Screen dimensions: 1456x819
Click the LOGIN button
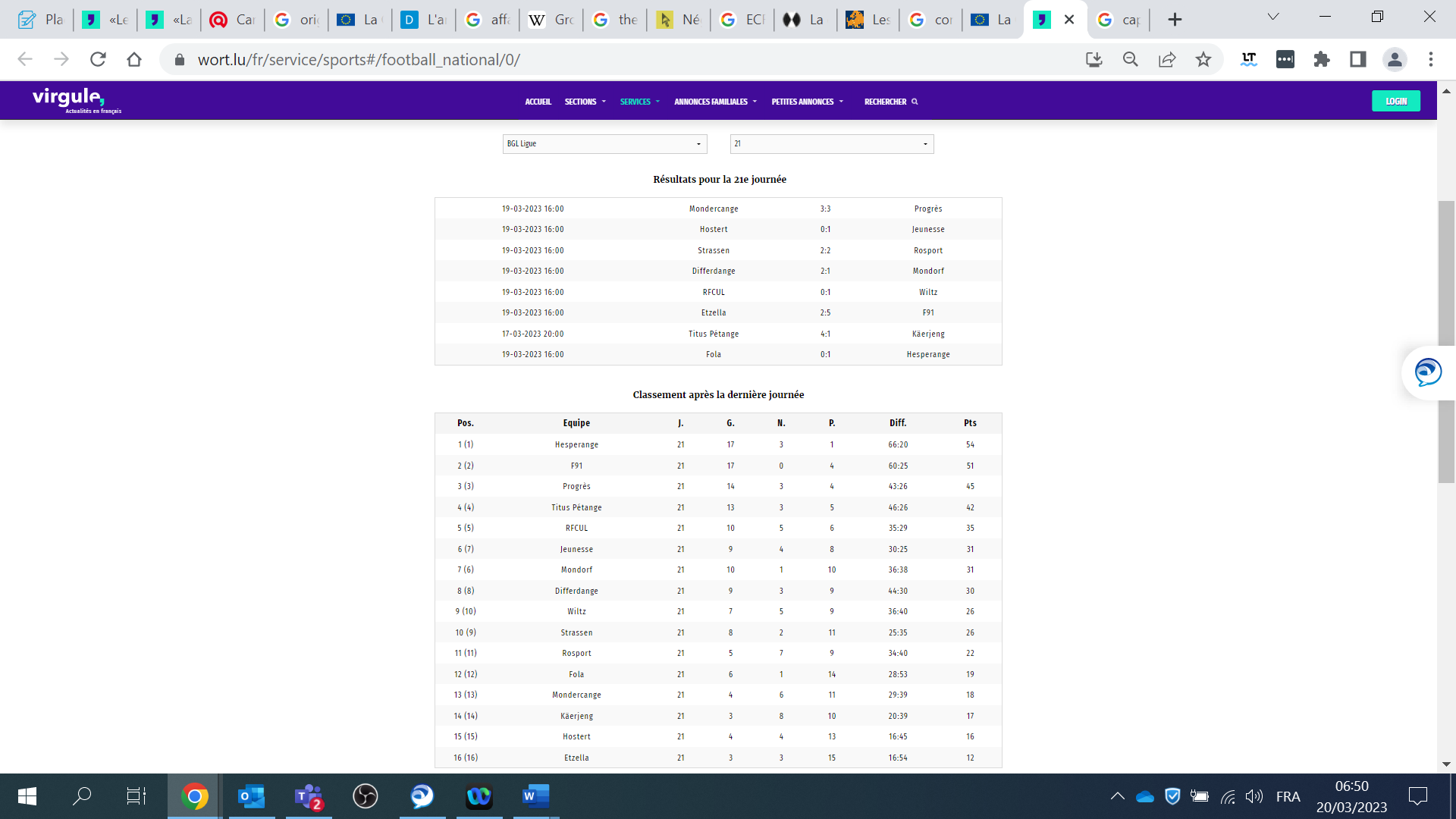coord(1396,101)
